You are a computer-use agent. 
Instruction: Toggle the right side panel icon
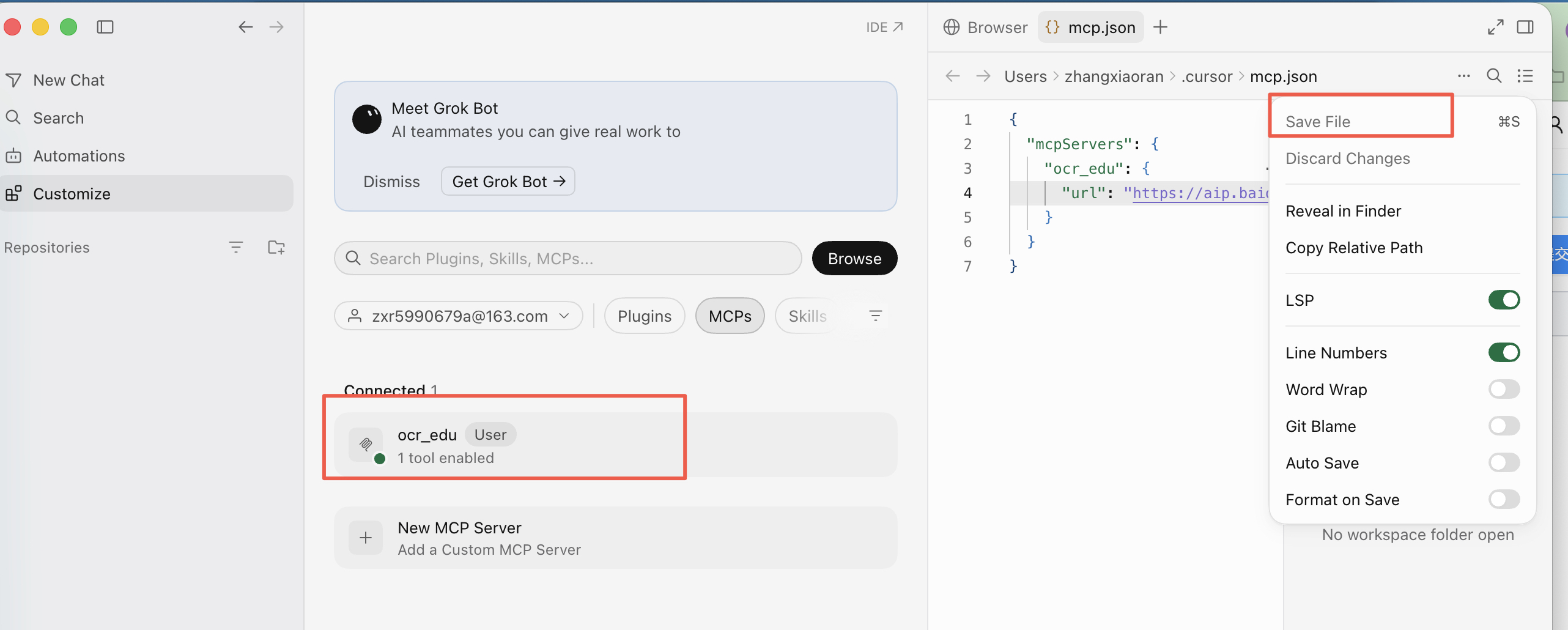pyautogui.click(x=1525, y=27)
